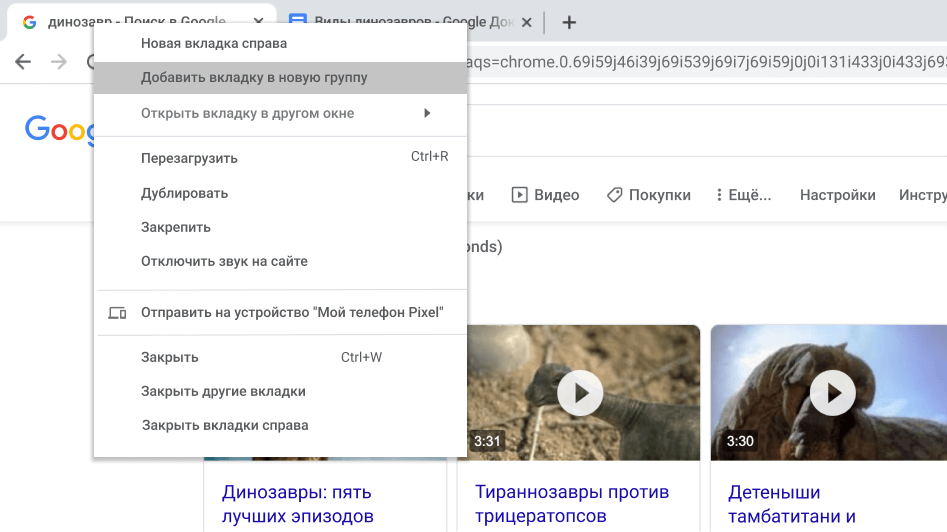The image size is (947, 532).
Task: Close the Google Docs dinosaur tab
Action: [525, 22]
